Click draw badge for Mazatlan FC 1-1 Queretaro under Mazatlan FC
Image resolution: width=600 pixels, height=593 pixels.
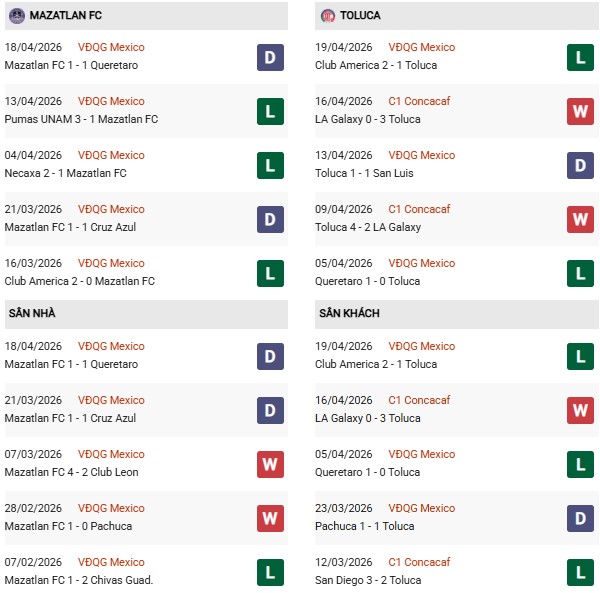tap(270, 57)
